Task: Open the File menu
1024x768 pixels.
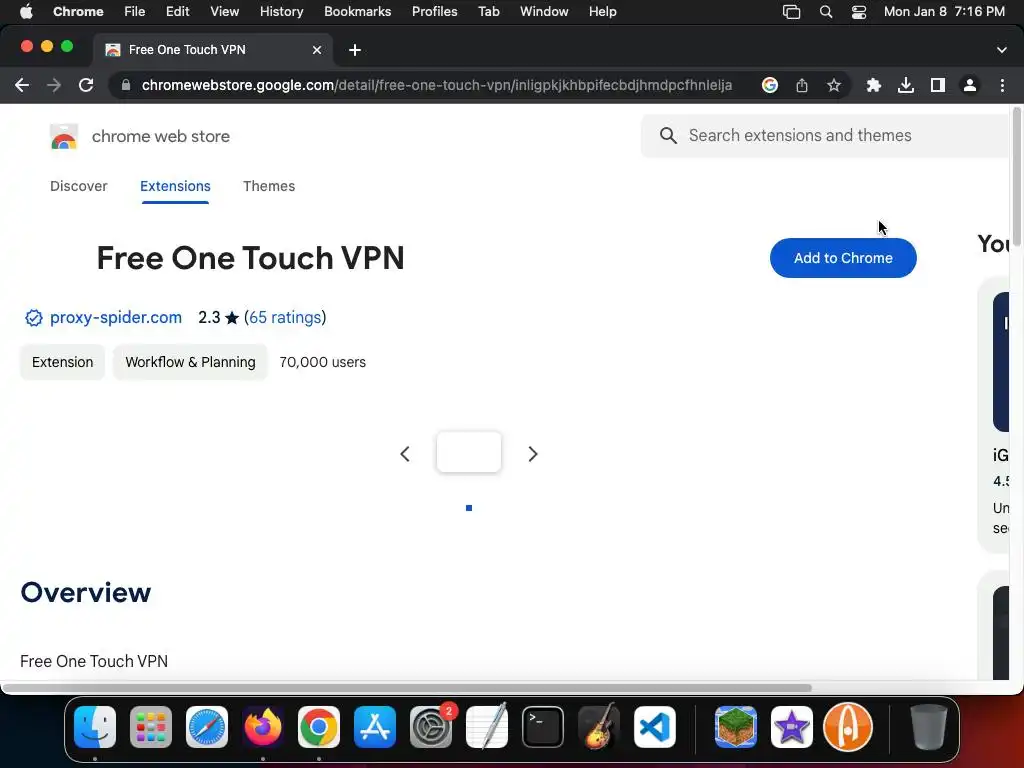Action: [135, 12]
